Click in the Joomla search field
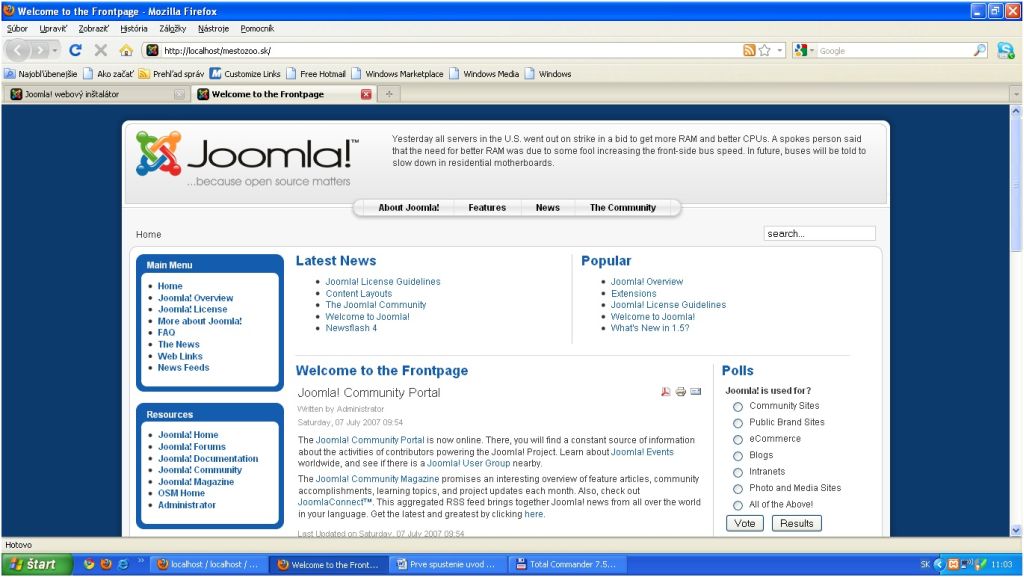 [x=819, y=234]
